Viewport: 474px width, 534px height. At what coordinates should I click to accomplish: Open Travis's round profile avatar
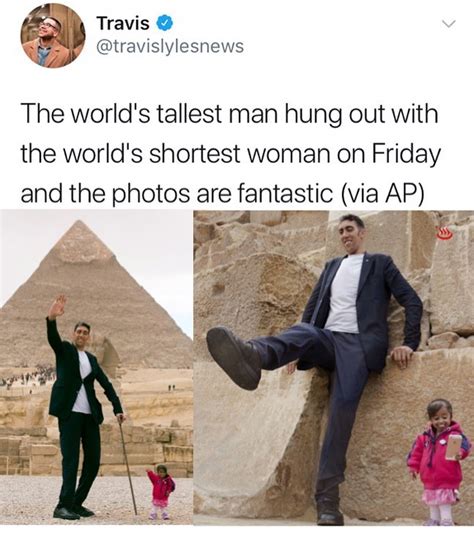pyautogui.click(x=53, y=35)
